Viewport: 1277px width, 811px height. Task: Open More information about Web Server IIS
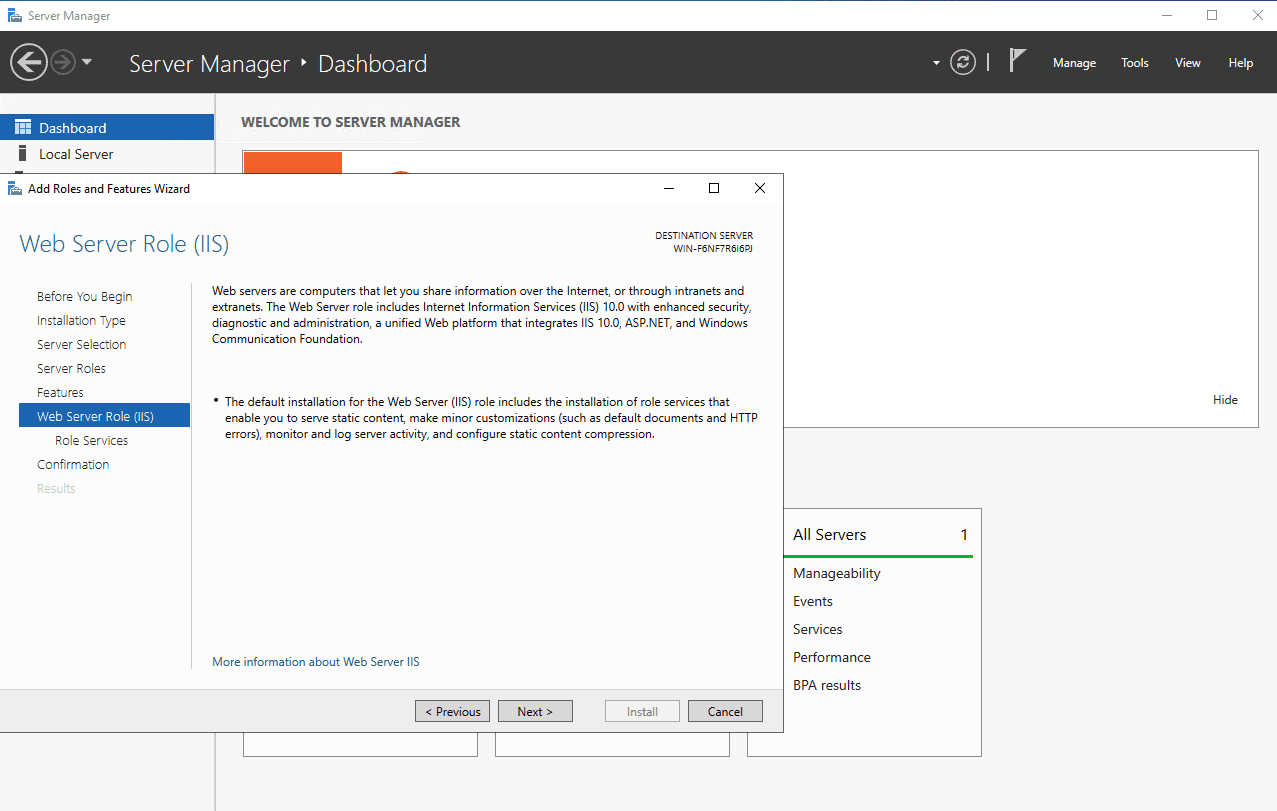point(316,662)
